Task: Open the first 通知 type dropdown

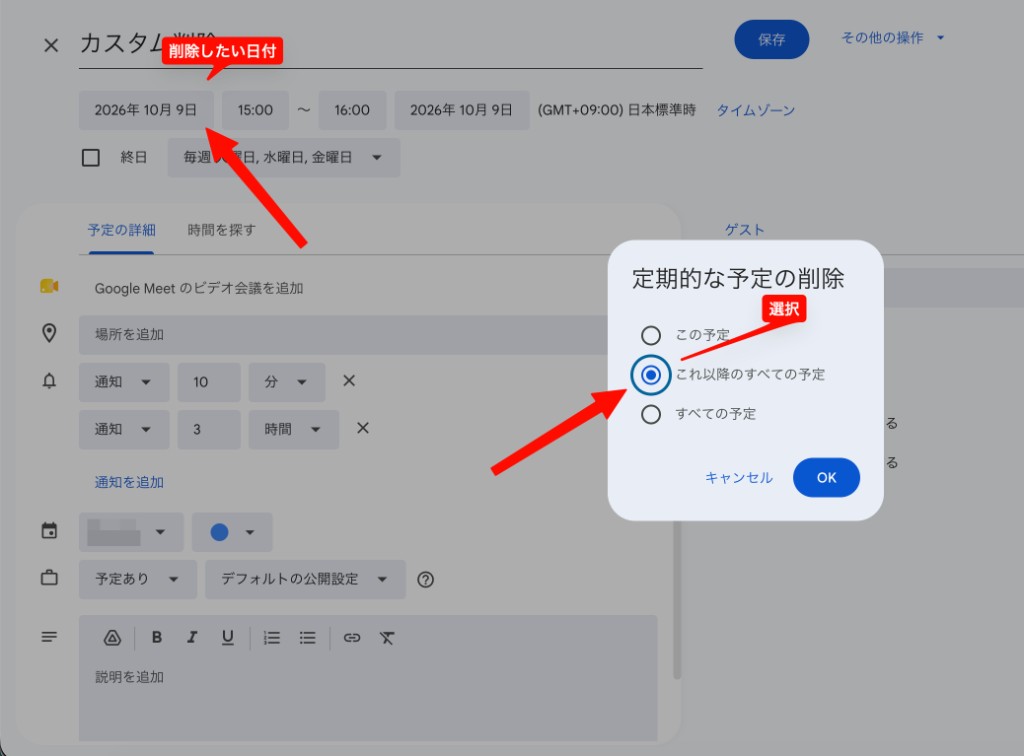Action: click(x=124, y=382)
